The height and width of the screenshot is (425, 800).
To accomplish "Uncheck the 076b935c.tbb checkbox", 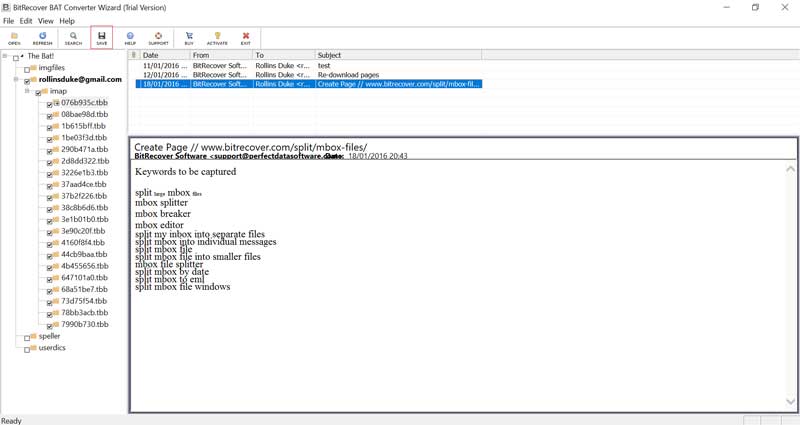I will pos(49,105).
